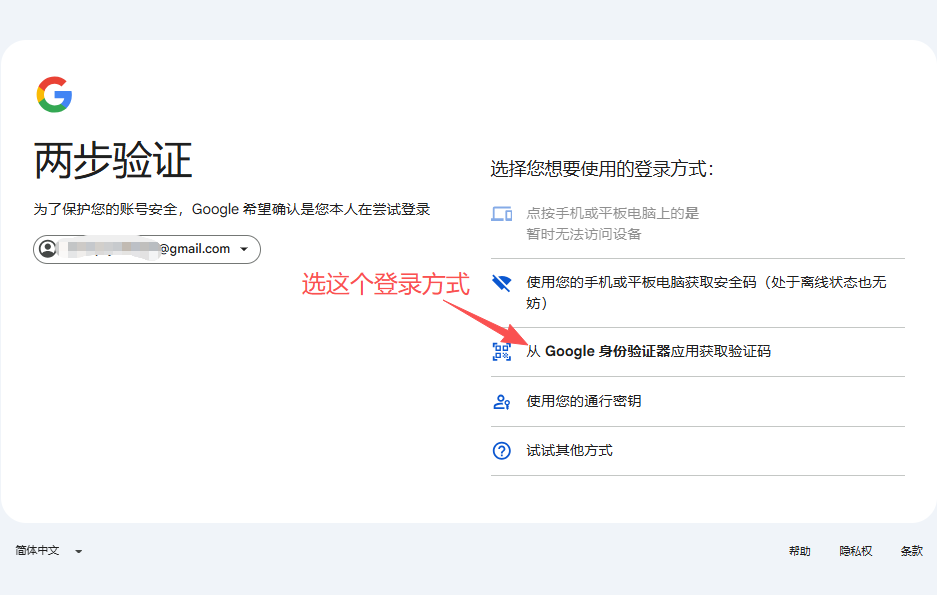The image size is (937, 595).
Task: Click the 暂时无法访问设备 text
Action: [583, 234]
